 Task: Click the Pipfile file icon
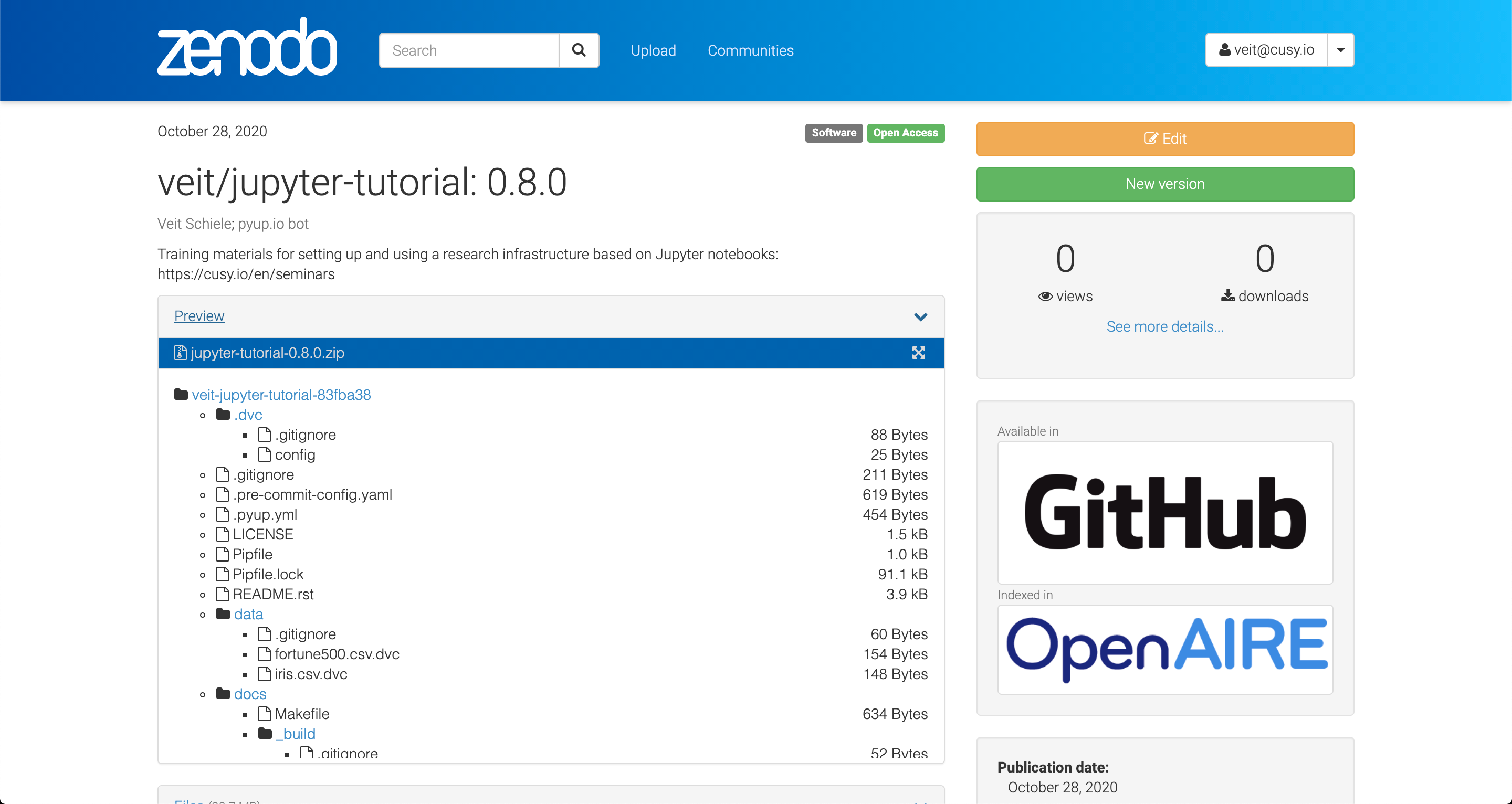[223, 554]
